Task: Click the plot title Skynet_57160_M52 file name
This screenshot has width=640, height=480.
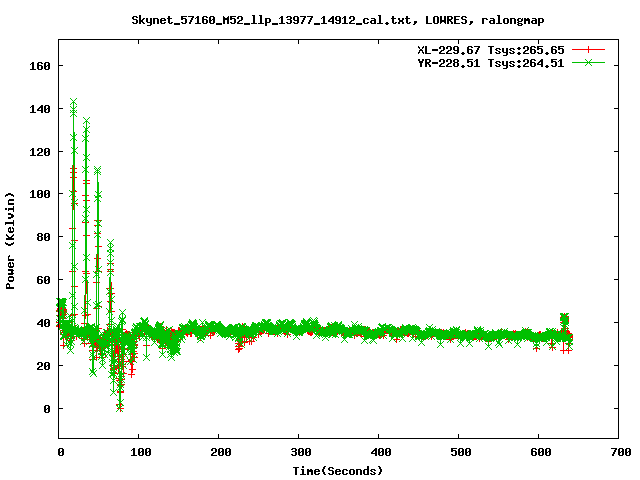Action: 271,20
